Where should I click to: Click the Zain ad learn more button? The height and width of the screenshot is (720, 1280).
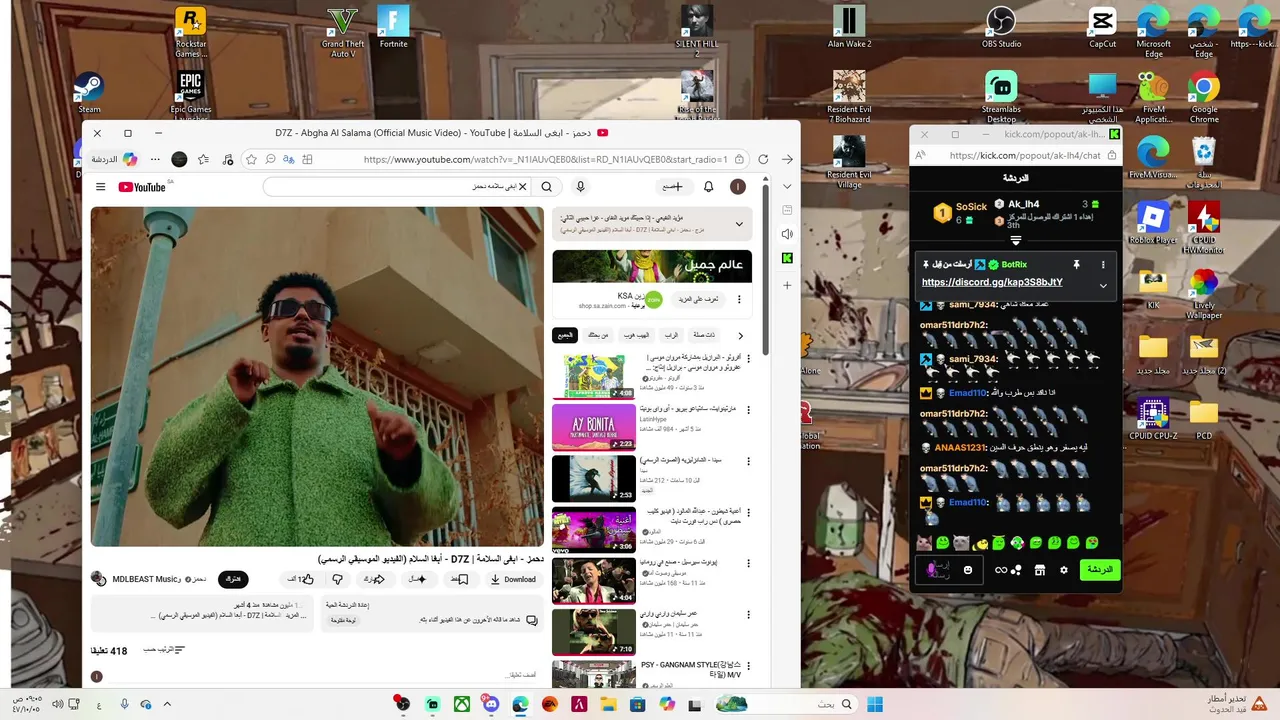point(698,299)
